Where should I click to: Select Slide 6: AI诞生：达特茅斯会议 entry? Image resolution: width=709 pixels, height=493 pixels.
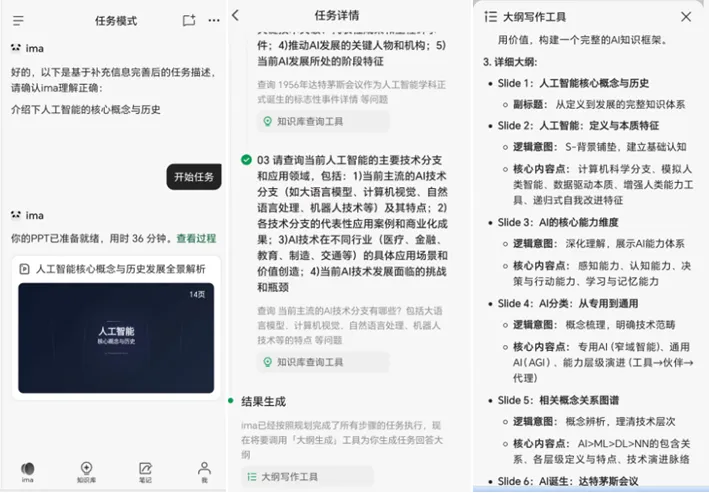tap(568, 481)
